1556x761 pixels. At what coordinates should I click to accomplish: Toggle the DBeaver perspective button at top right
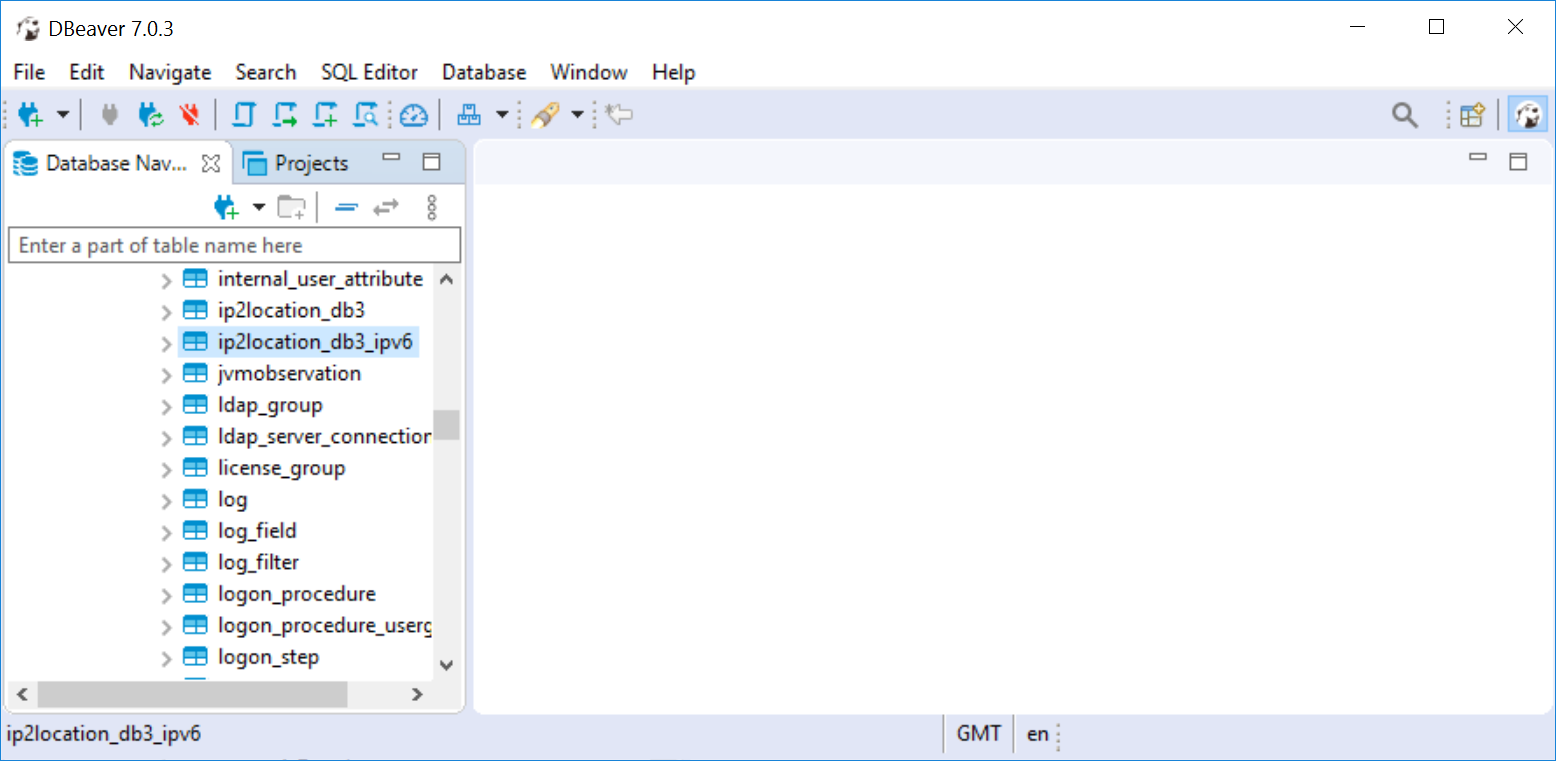tap(1527, 115)
